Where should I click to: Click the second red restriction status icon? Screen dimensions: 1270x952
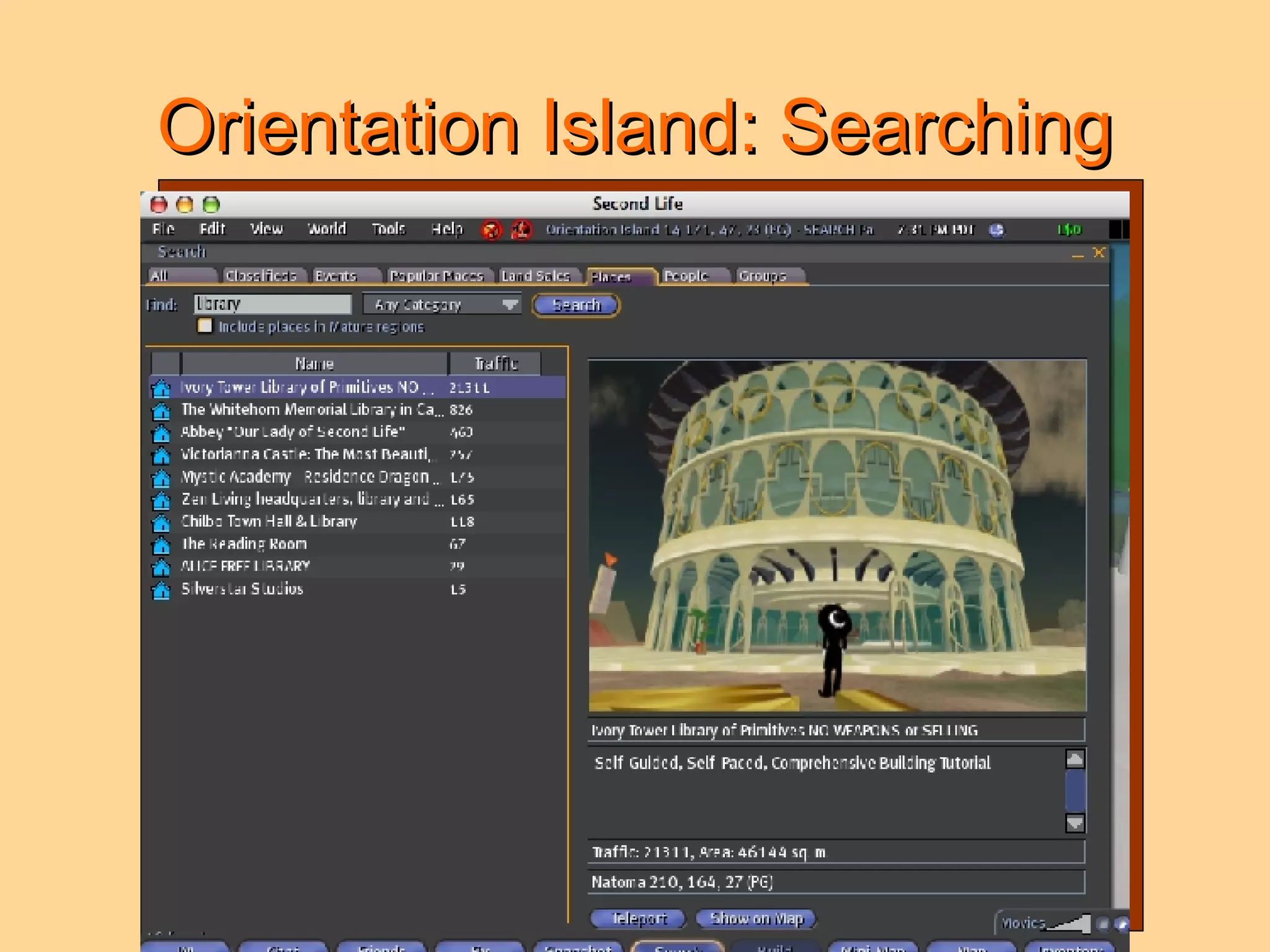tap(521, 231)
